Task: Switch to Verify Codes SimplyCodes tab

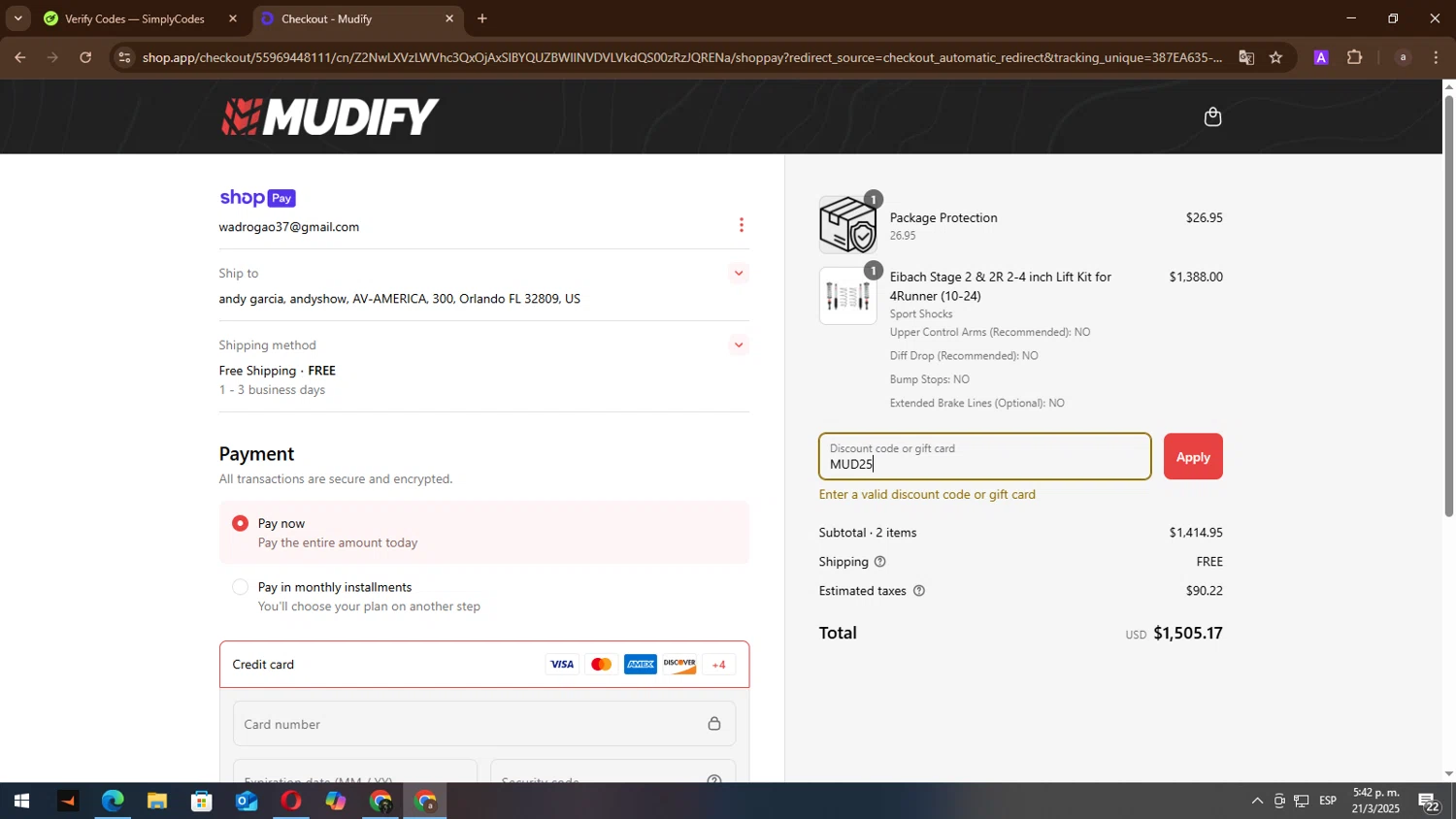Action: [141, 18]
